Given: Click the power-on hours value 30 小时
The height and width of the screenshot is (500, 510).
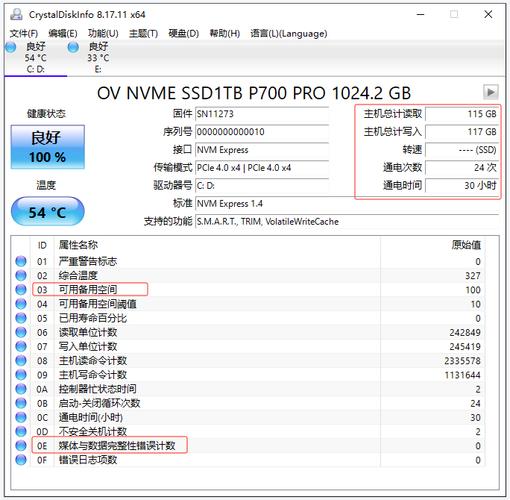Looking at the screenshot, I should pos(462,186).
